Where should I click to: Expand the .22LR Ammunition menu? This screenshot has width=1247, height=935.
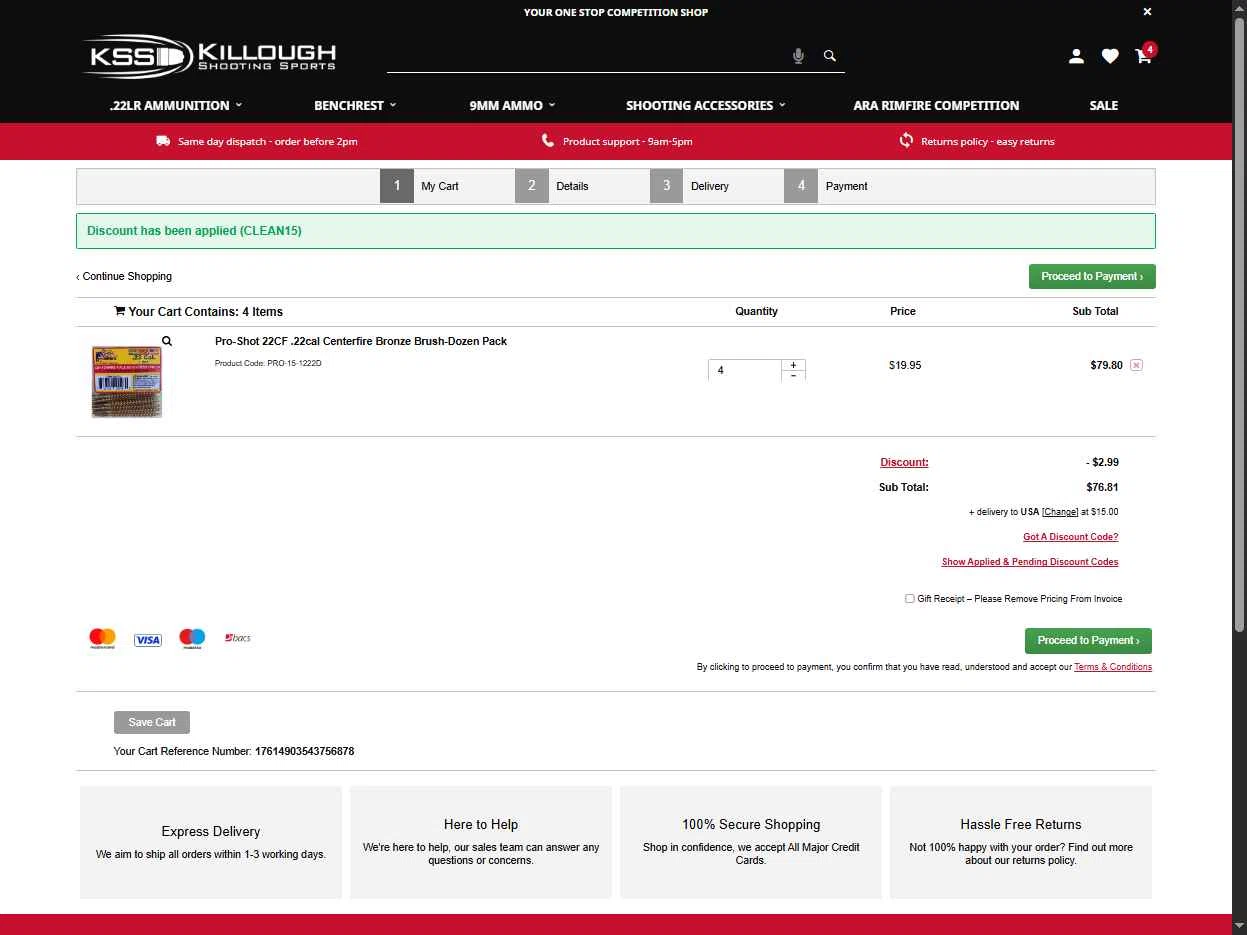point(176,105)
